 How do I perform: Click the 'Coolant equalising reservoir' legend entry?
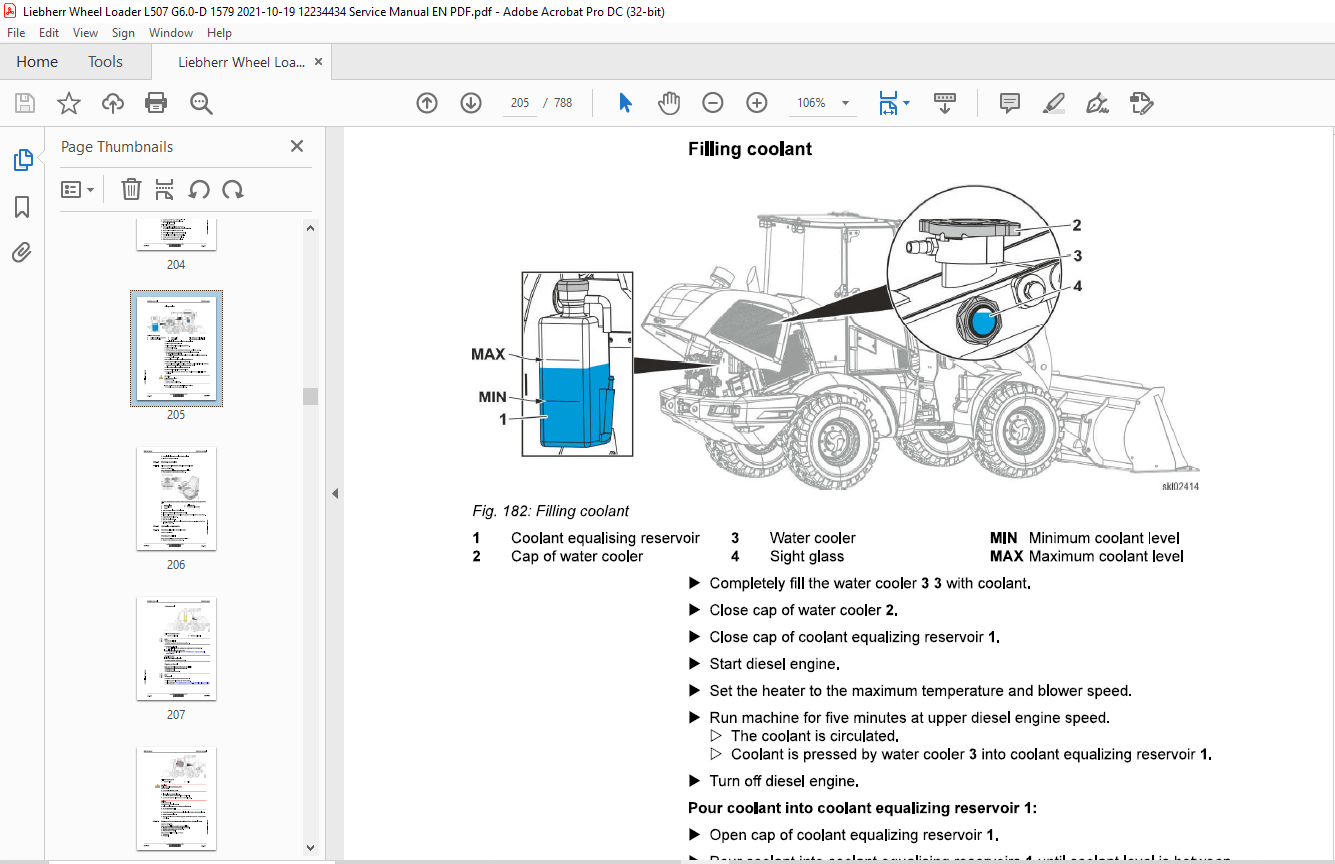605,538
